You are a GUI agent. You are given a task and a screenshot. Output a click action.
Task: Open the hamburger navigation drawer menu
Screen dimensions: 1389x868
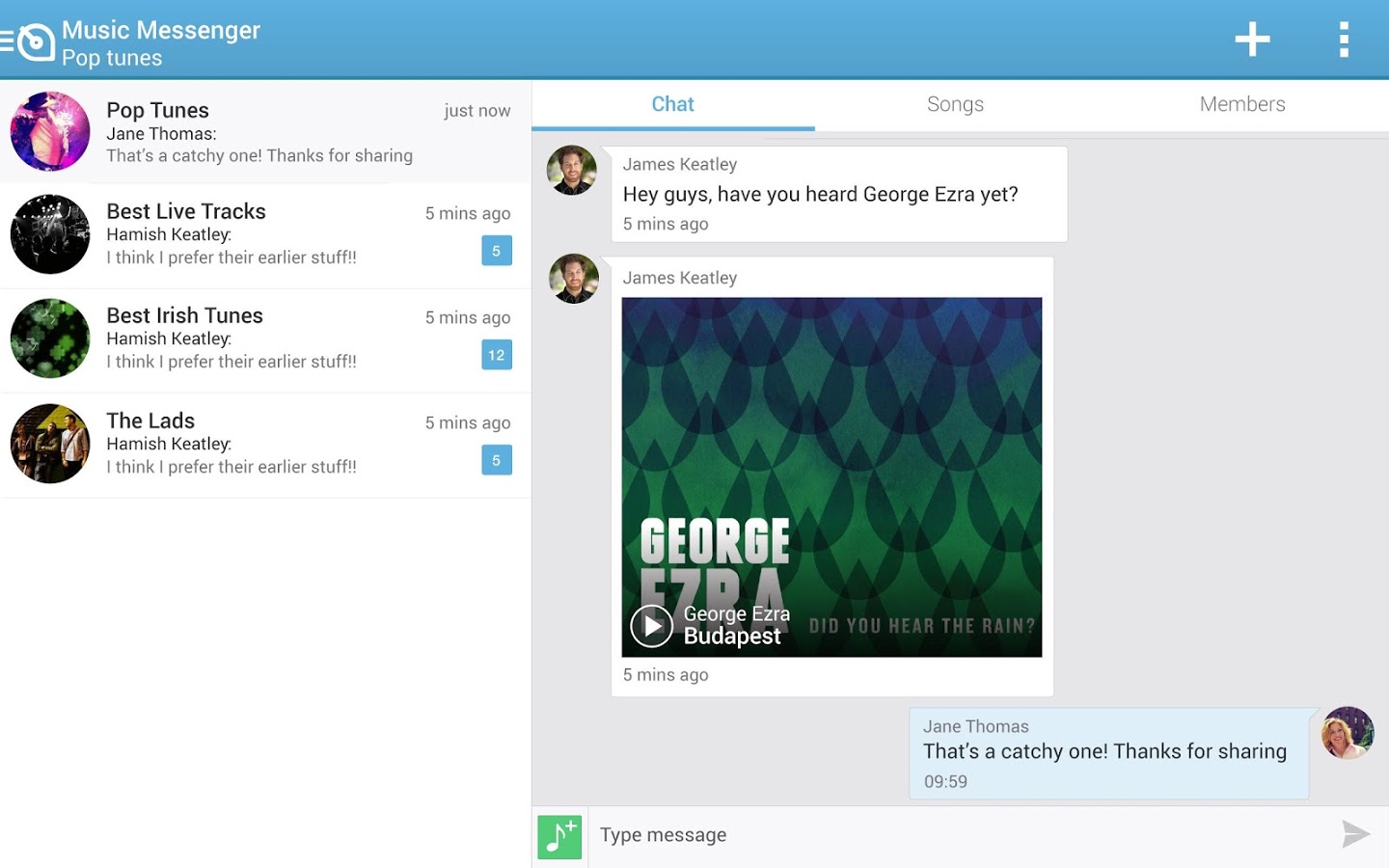click(x=7, y=41)
